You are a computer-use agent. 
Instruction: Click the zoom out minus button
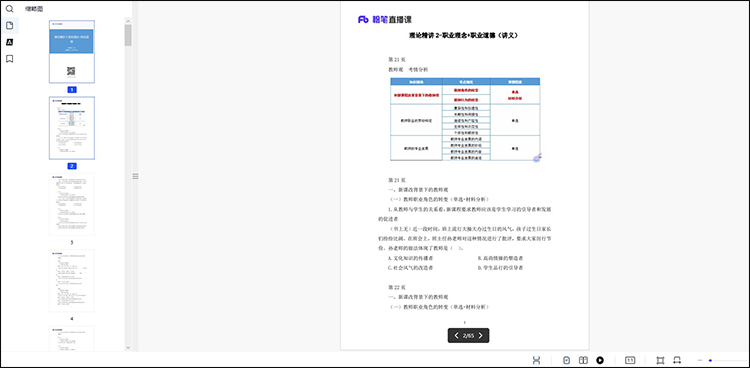pyautogui.click(x=700, y=360)
